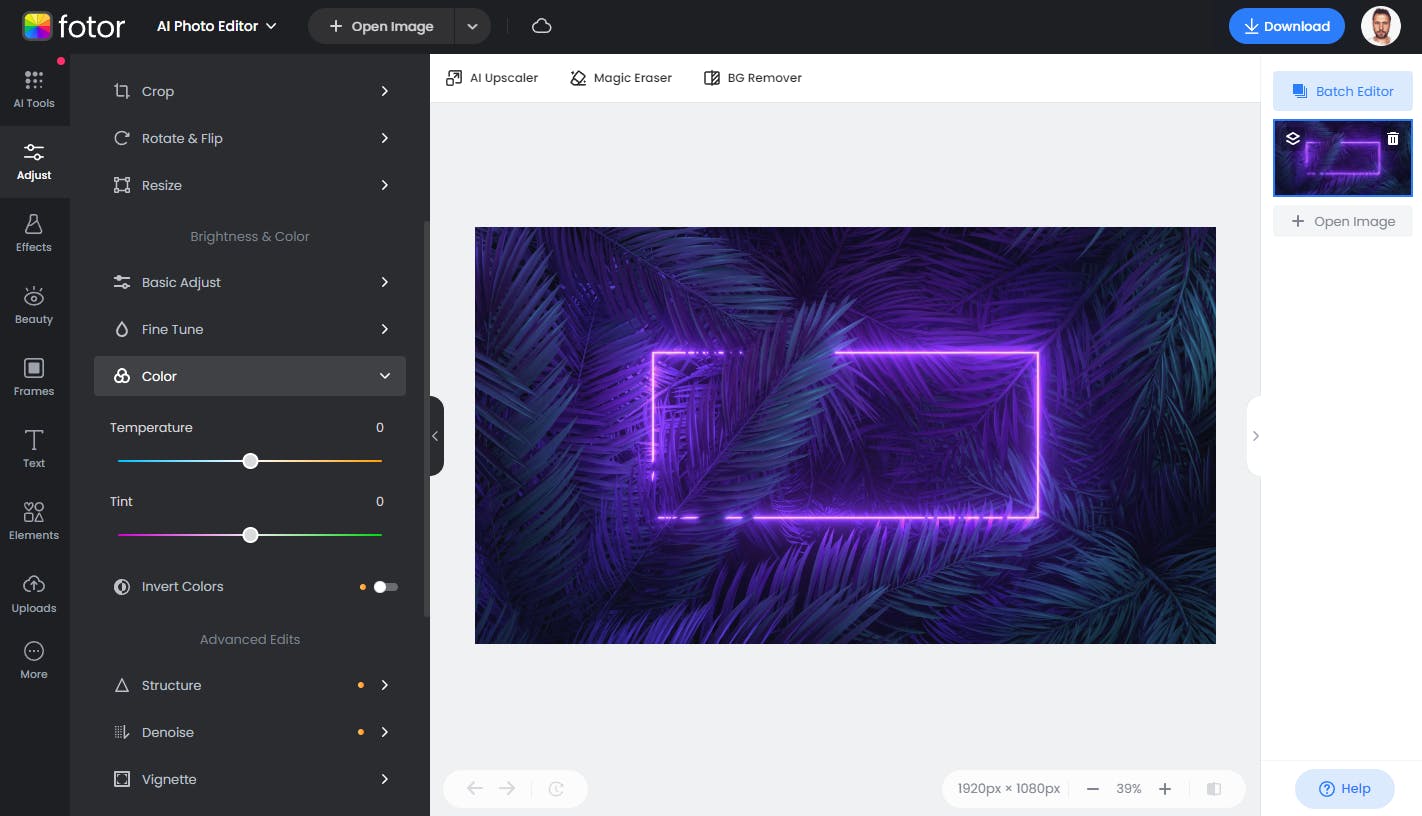Toggle the compare original view icon

tap(1214, 789)
